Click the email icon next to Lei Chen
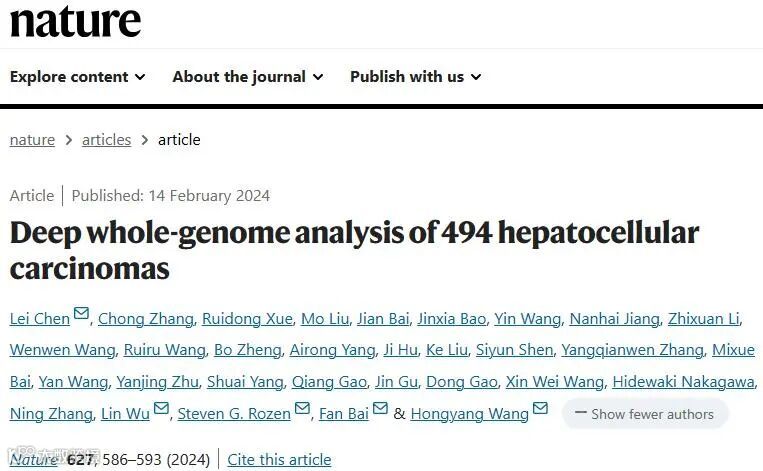The width and height of the screenshot is (763, 471). (x=81, y=312)
